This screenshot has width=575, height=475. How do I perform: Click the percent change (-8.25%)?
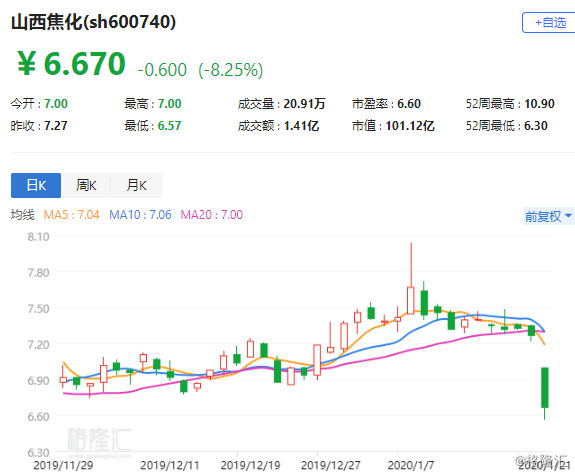coord(231,70)
